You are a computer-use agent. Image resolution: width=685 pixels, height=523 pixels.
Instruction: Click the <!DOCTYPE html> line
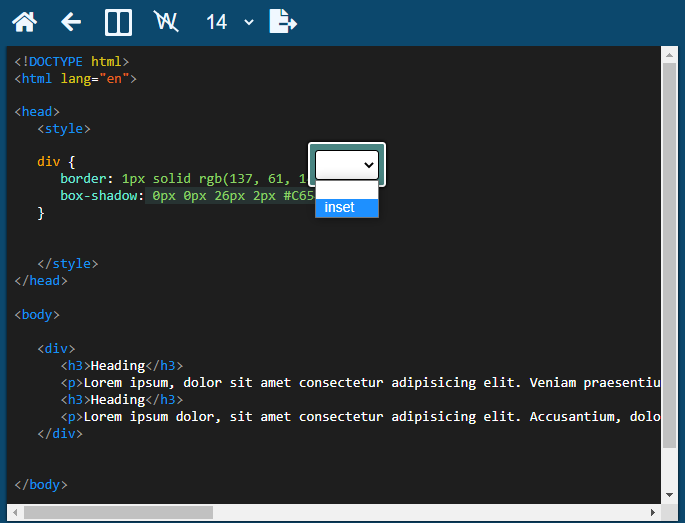pos(72,62)
